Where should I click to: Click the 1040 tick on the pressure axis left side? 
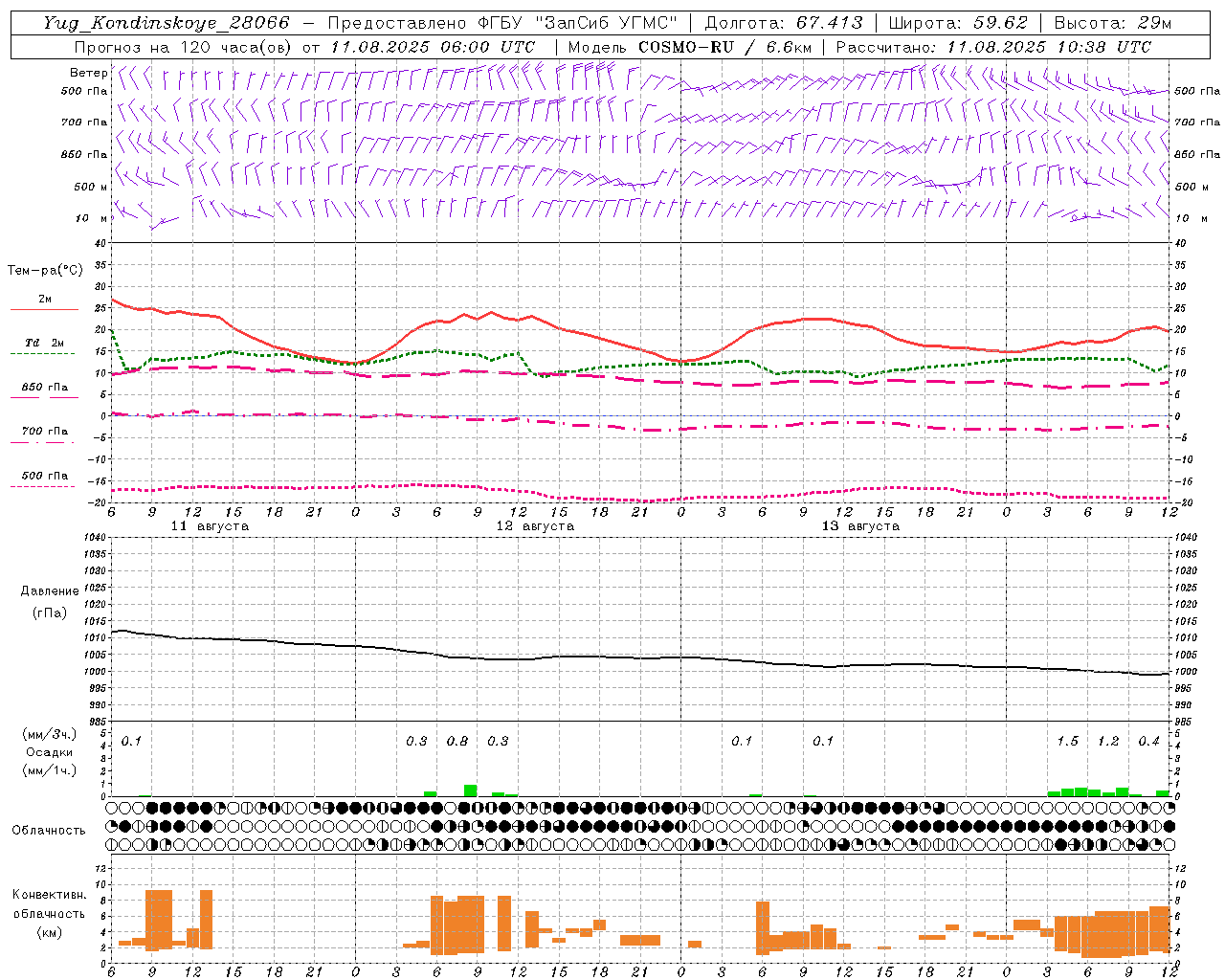point(94,538)
